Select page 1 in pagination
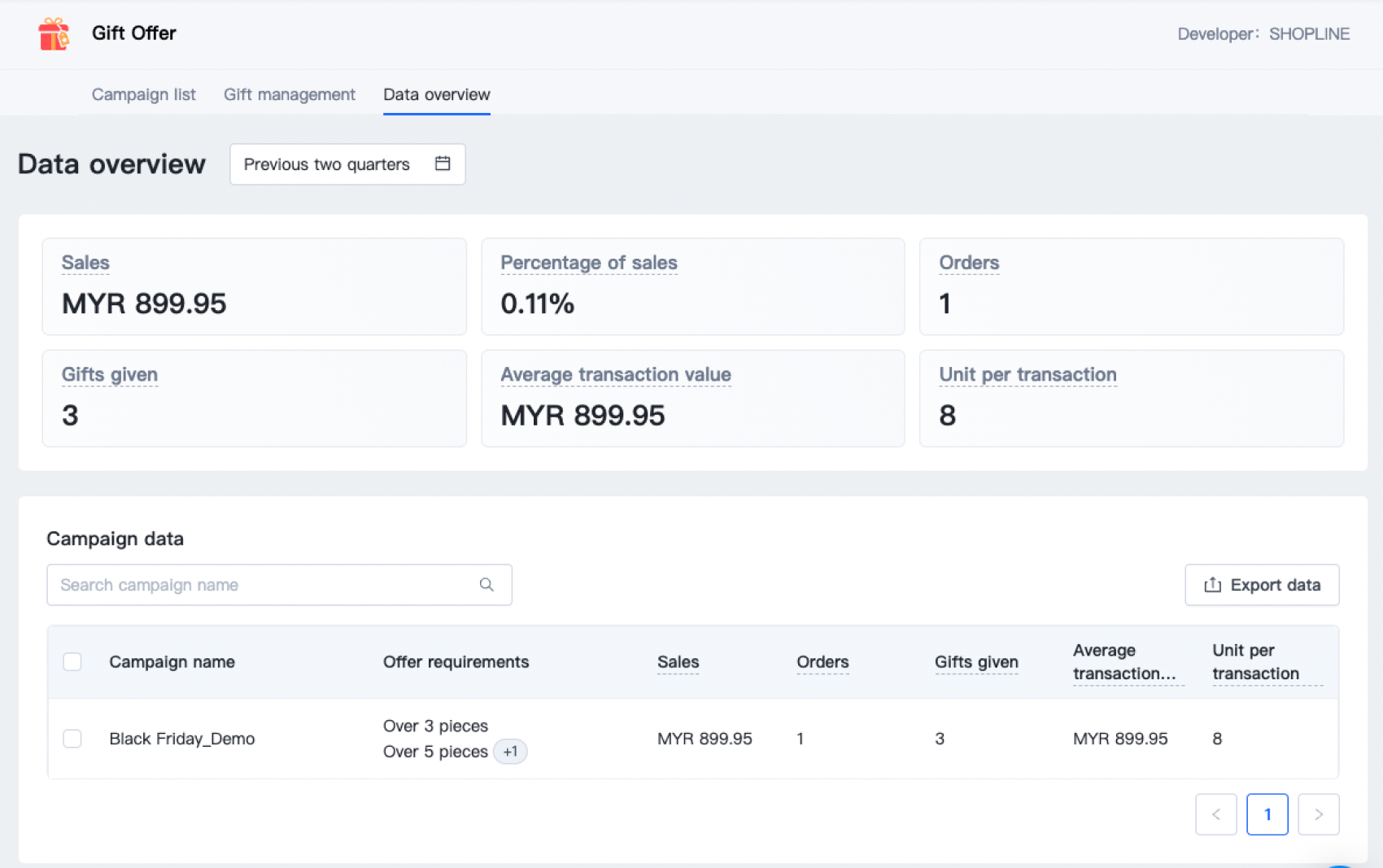Screen dimensions: 1383x868 (x=1267, y=814)
